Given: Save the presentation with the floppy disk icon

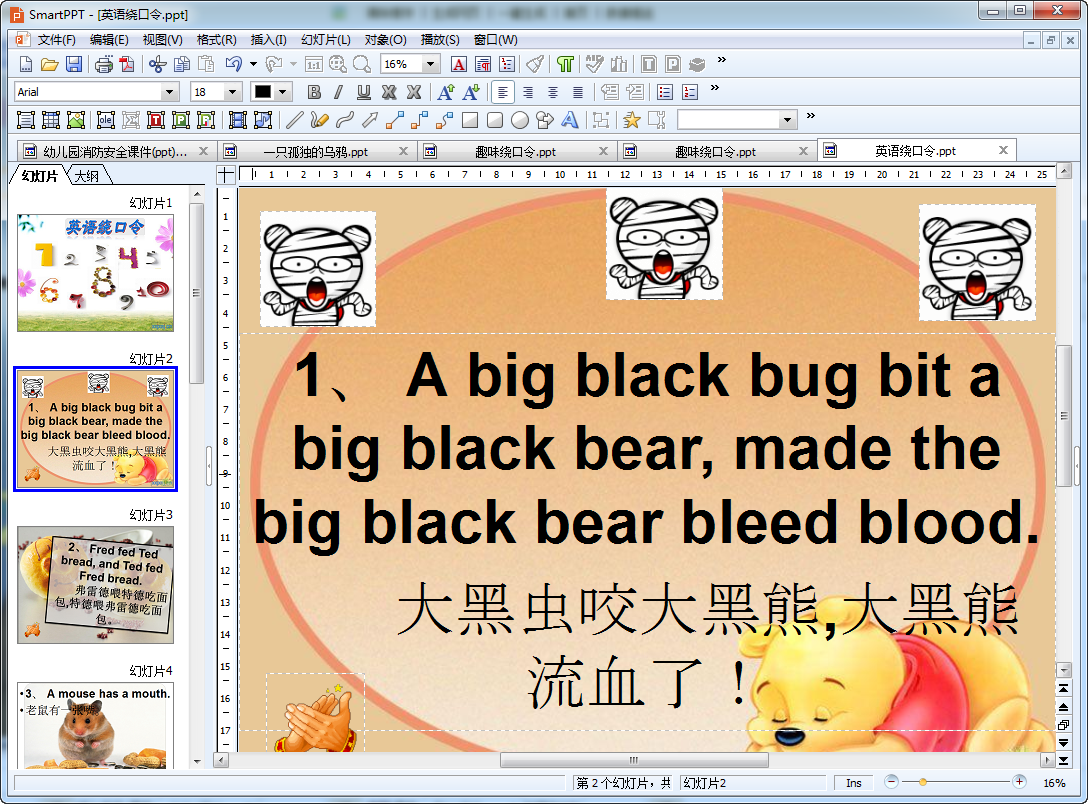Looking at the screenshot, I should (74, 65).
